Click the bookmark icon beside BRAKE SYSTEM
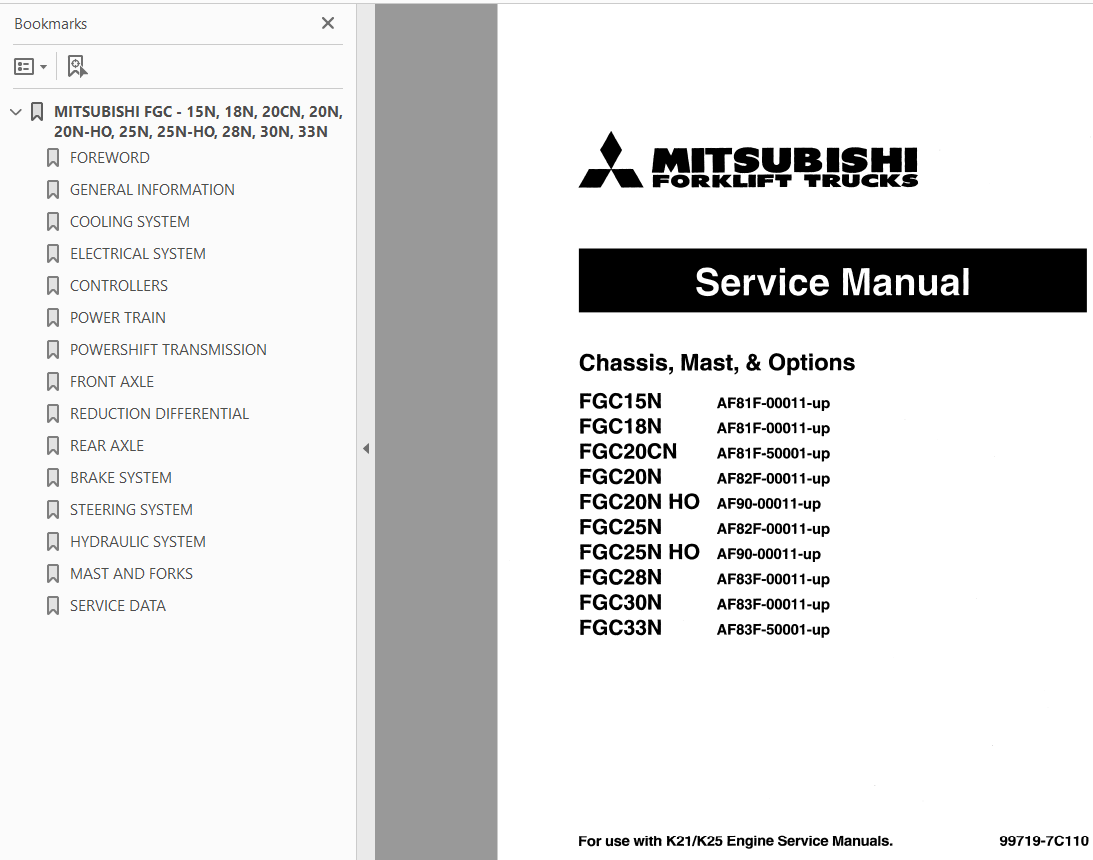 pyautogui.click(x=53, y=479)
